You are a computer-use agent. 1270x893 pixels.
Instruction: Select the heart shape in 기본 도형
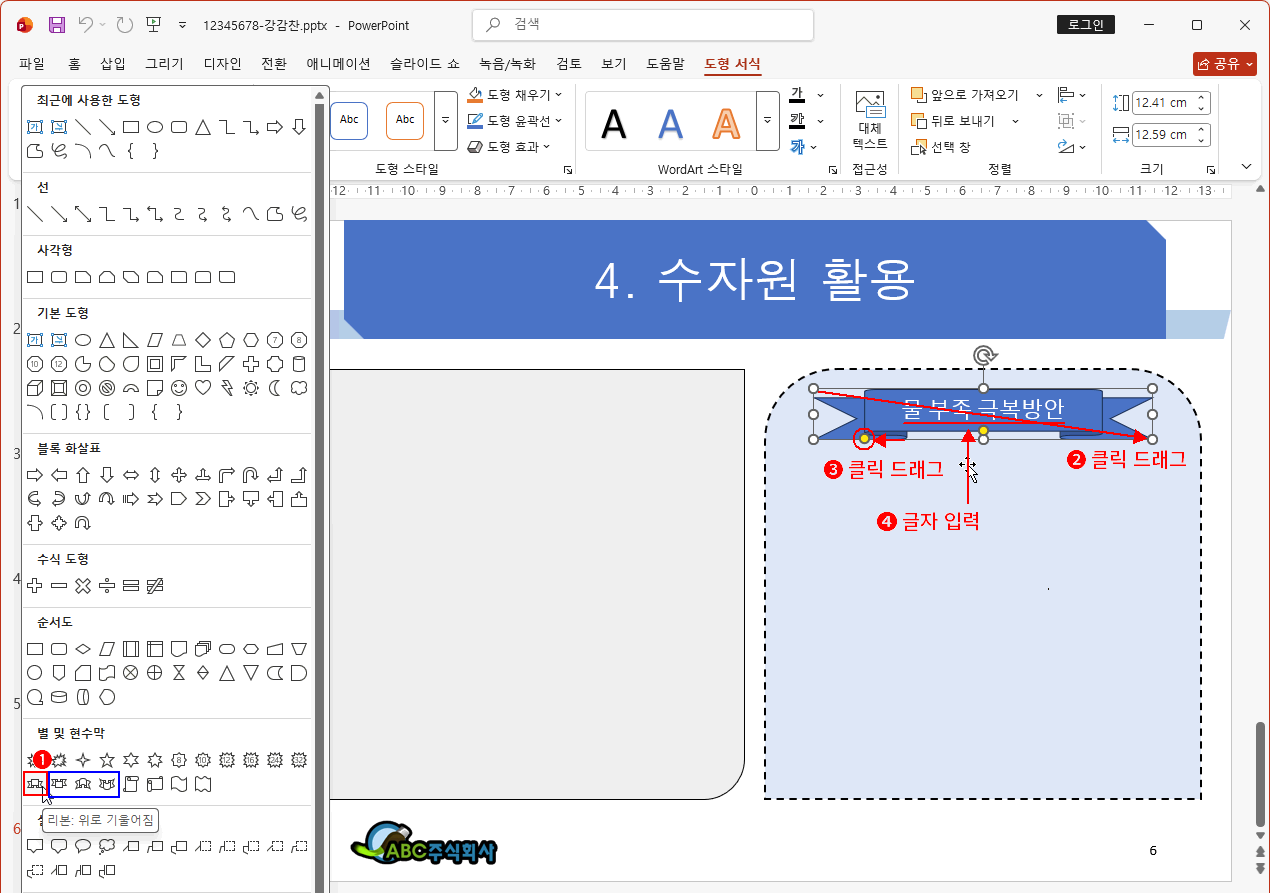[202, 388]
